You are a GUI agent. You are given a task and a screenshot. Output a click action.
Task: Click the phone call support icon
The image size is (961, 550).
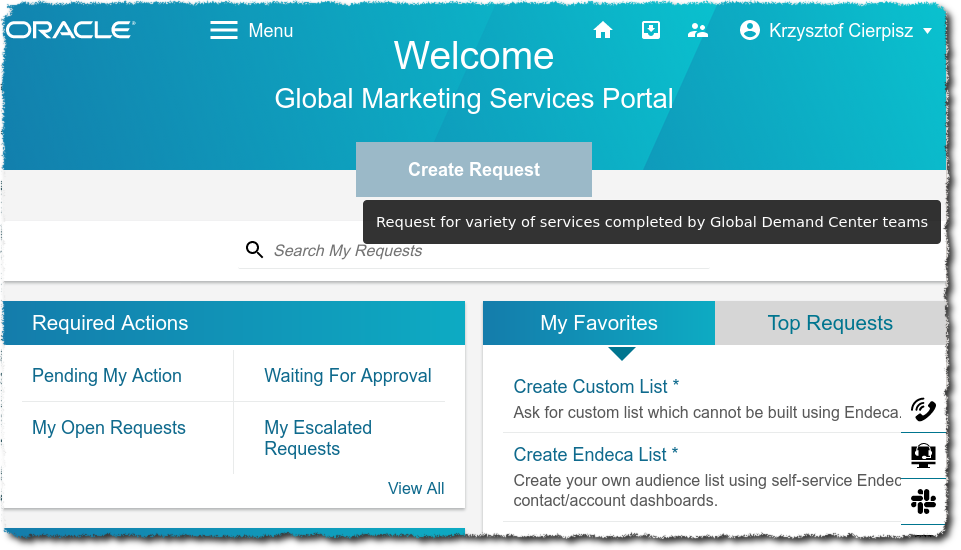923,409
